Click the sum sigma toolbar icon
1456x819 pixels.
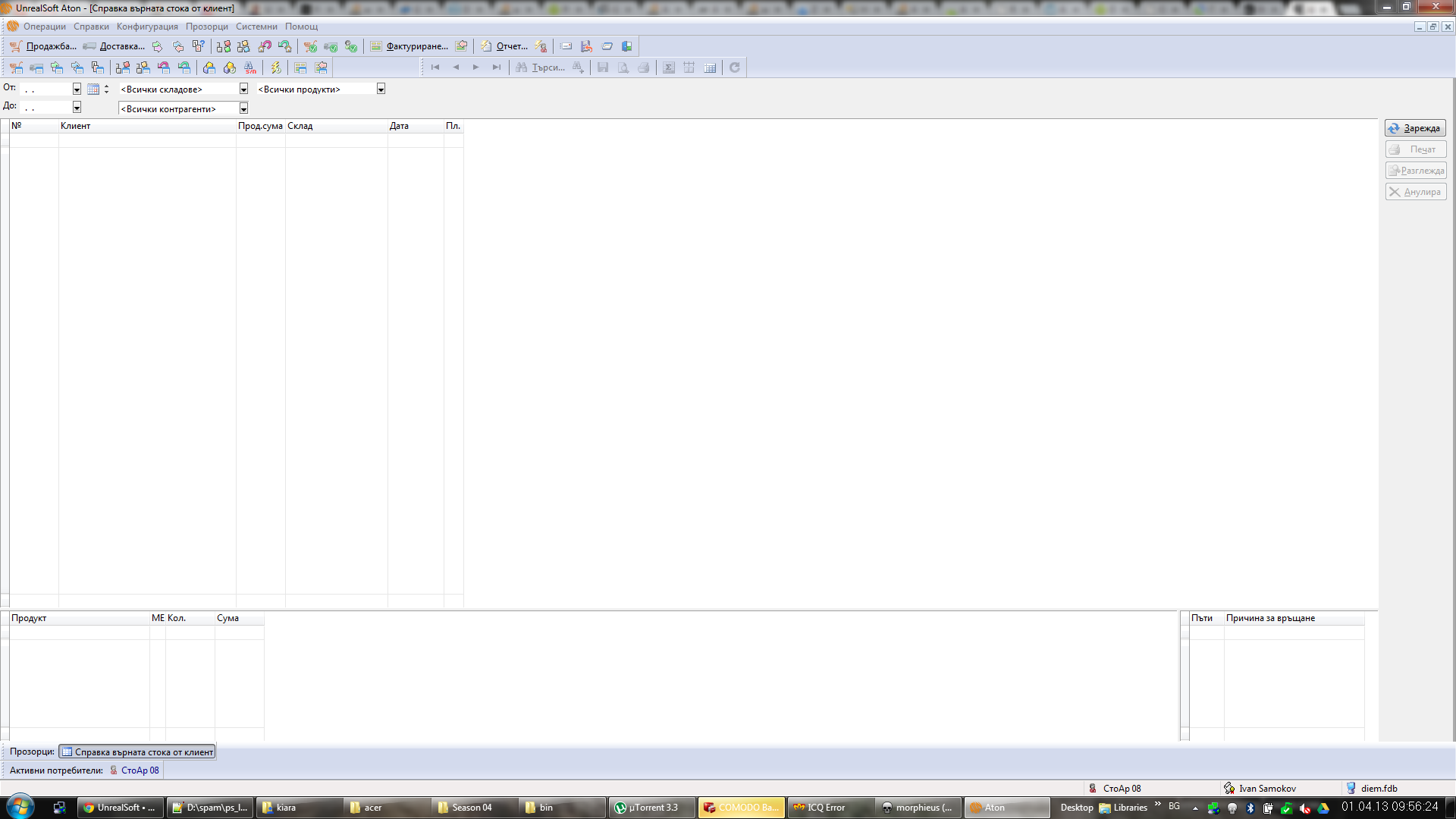click(x=668, y=67)
